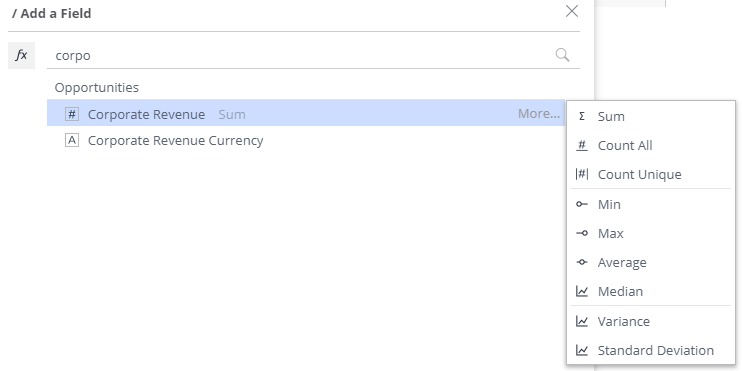Close the Add a Field panel

pyautogui.click(x=572, y=11)
